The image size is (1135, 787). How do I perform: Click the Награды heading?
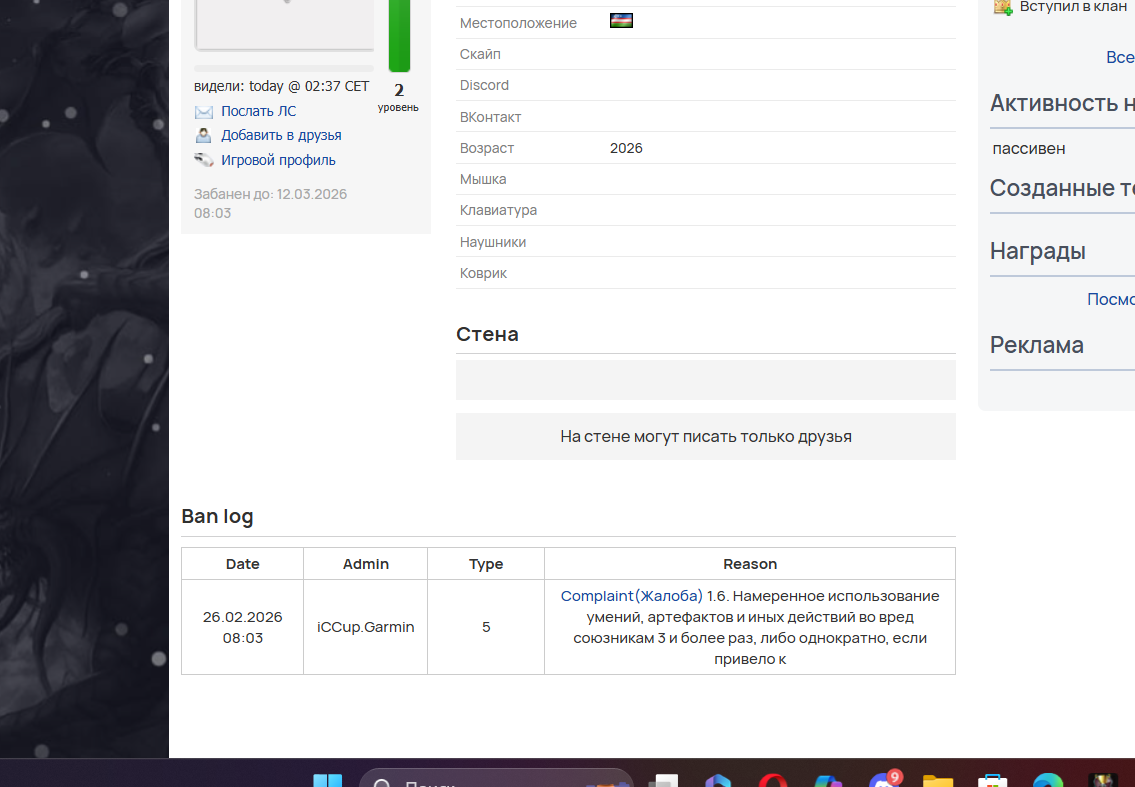coord(1037,251)
